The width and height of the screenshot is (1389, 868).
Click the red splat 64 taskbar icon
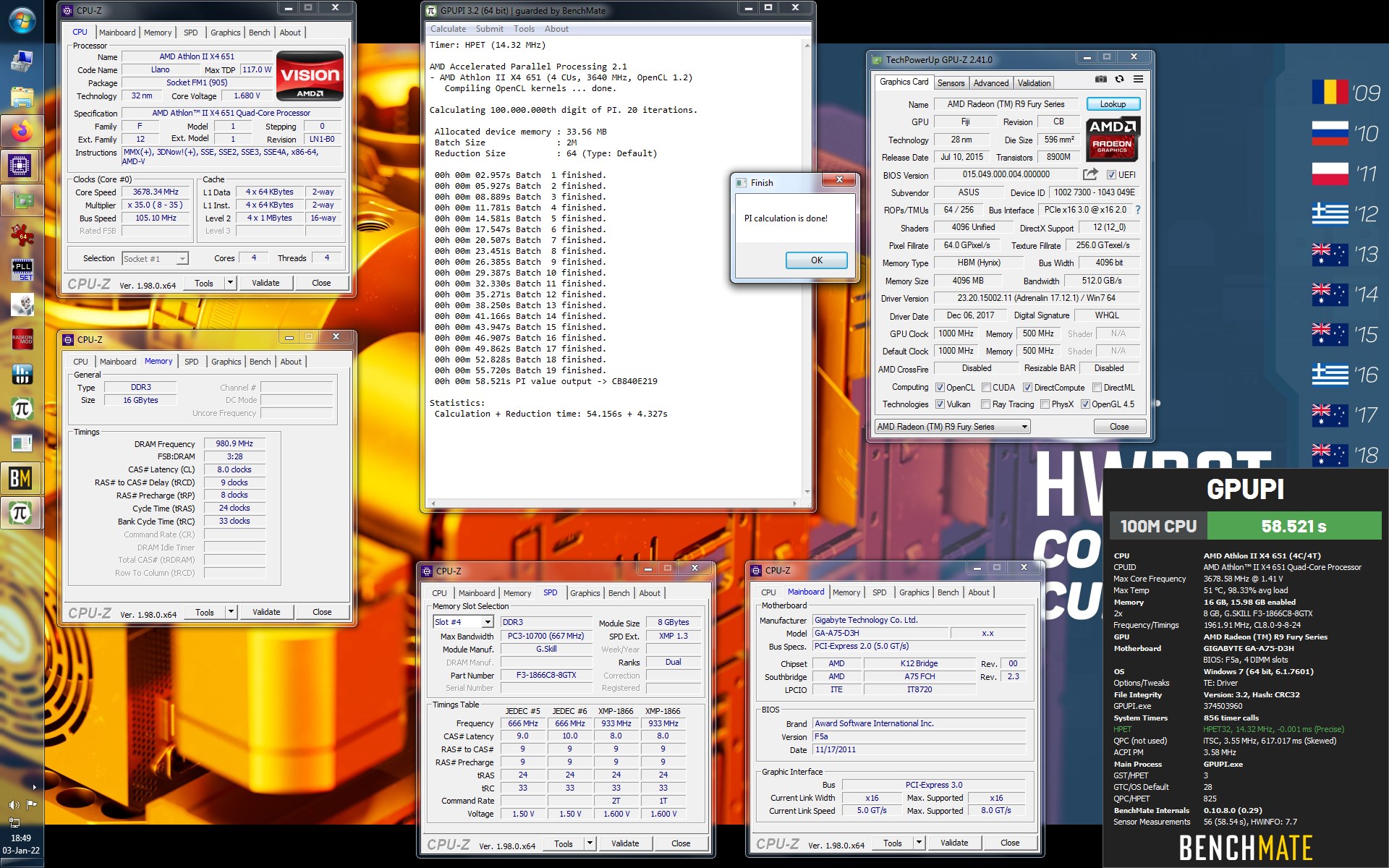point(22,235)
